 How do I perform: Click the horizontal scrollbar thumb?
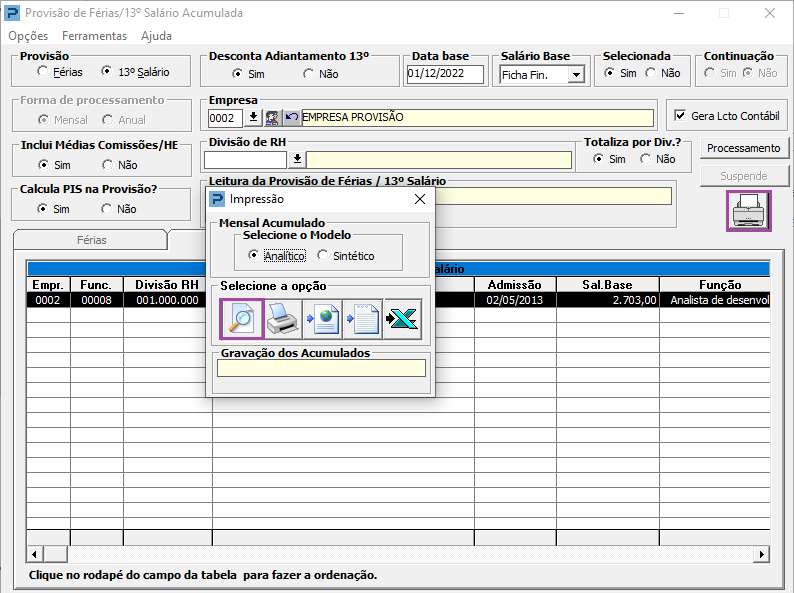click(55, 554)
